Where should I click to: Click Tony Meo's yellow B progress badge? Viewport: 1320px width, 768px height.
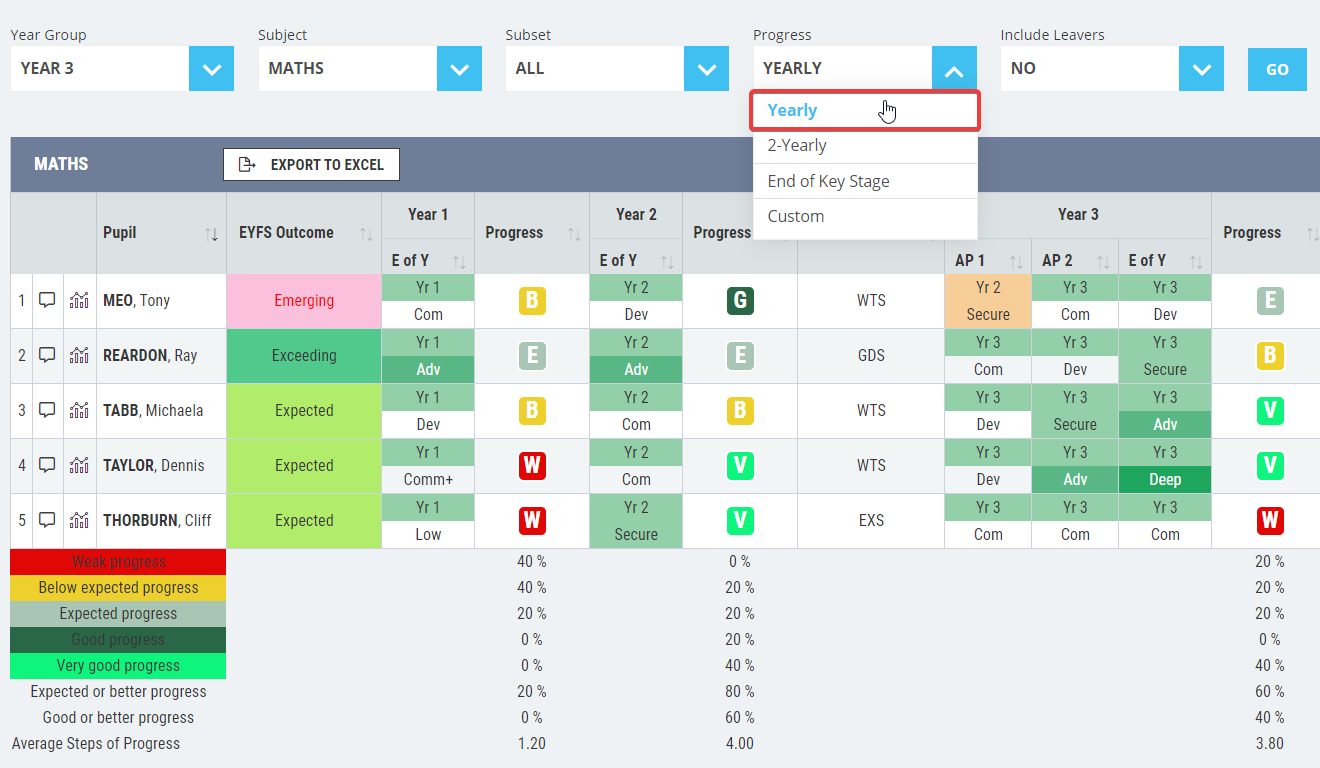pyautogui.click(x=531, y=301)
